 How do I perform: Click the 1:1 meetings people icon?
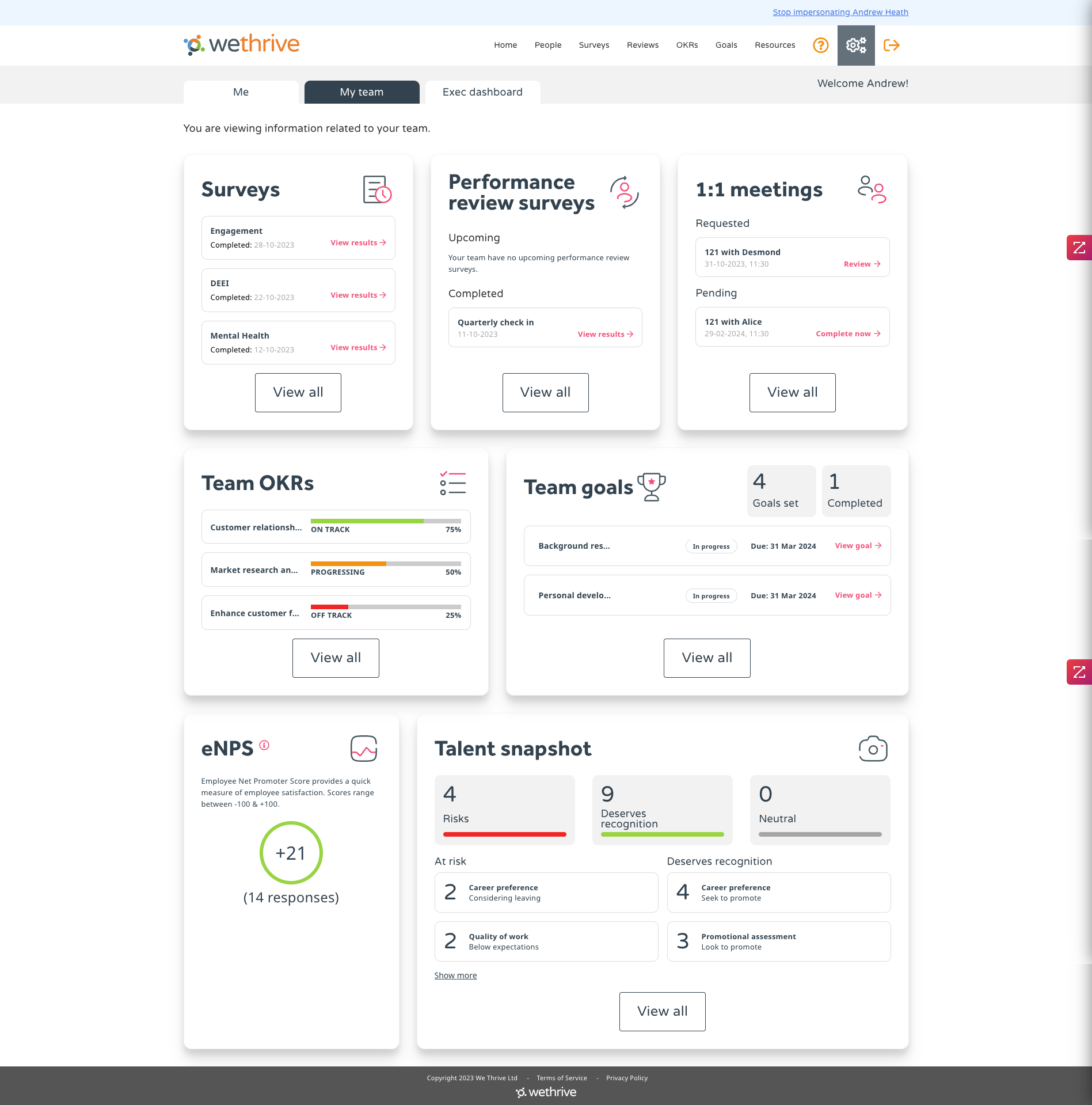(x=871, y=188)
